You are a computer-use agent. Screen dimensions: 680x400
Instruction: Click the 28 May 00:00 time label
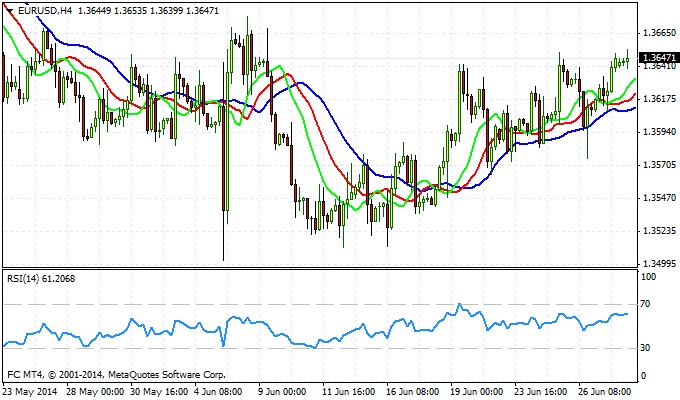click(96, 392)
